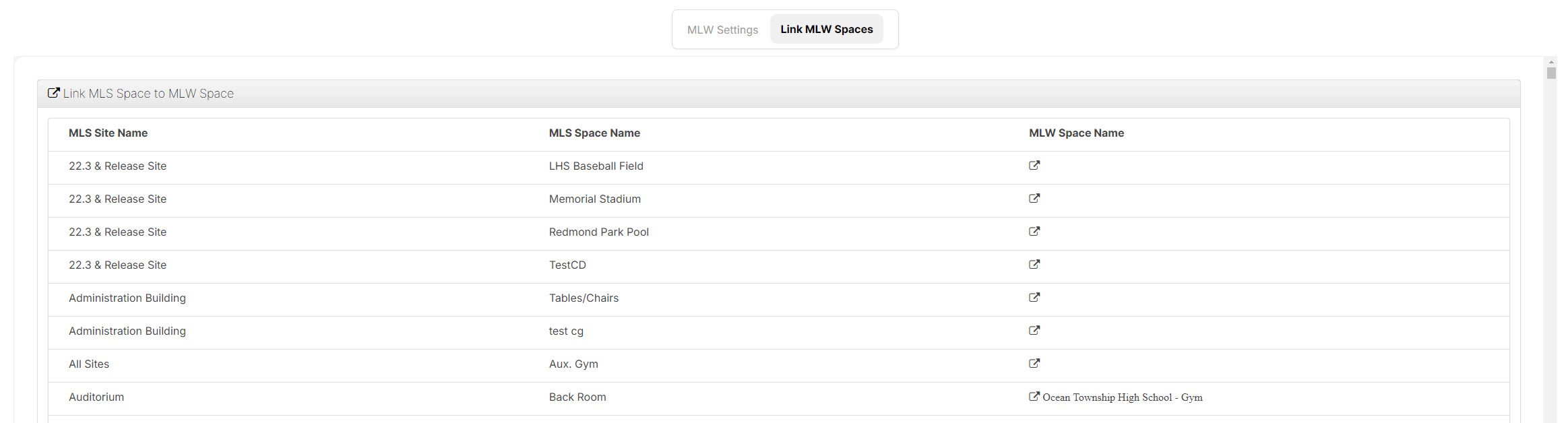Open MLW space link for test cg

(1034, 330)
